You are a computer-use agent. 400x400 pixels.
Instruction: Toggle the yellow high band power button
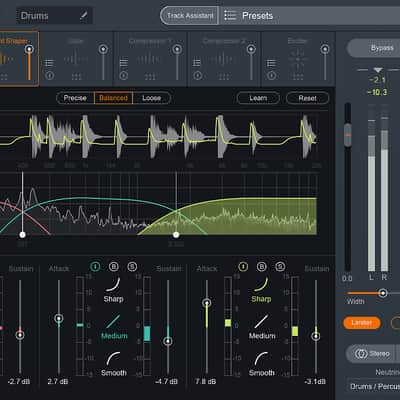[x=243, y=266]
